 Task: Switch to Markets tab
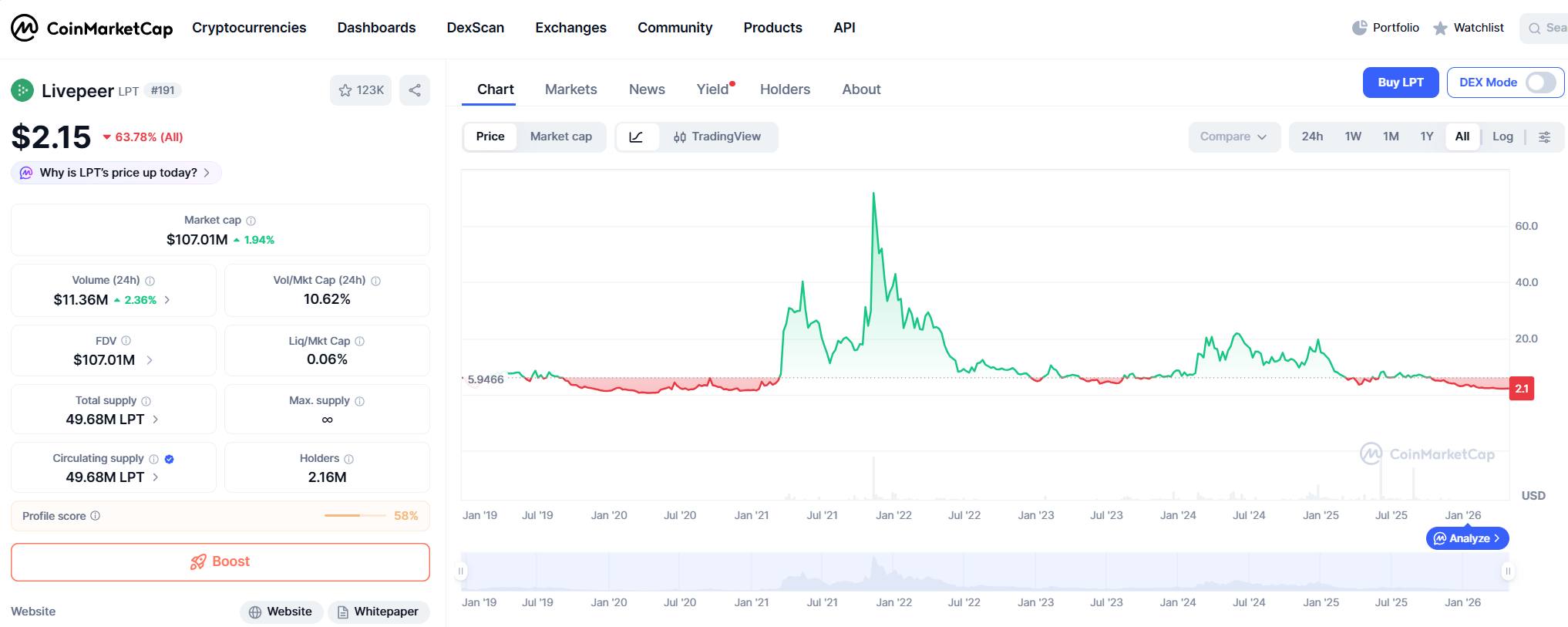point(571,89)
